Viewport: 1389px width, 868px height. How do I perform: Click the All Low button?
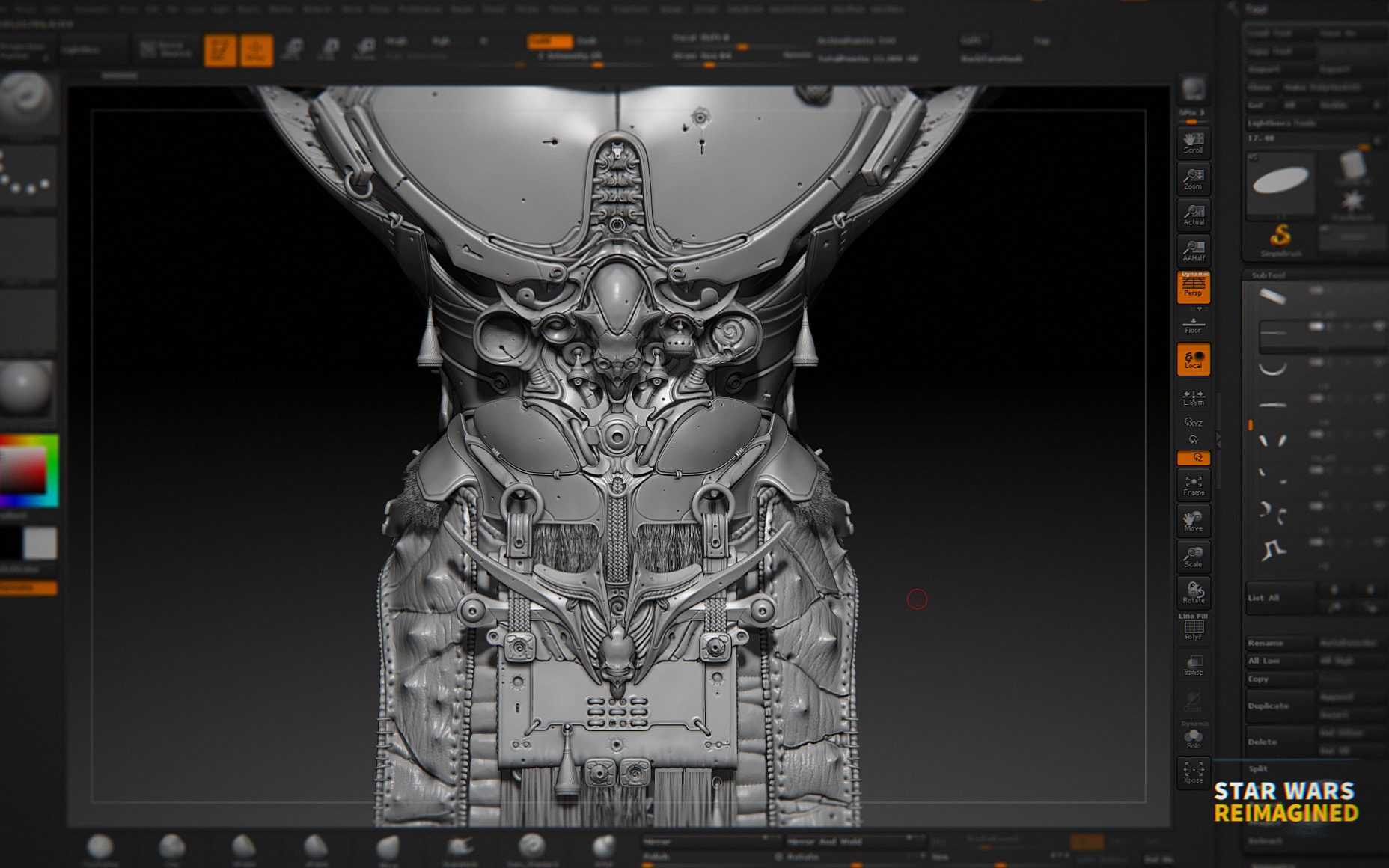[1279, 661]
